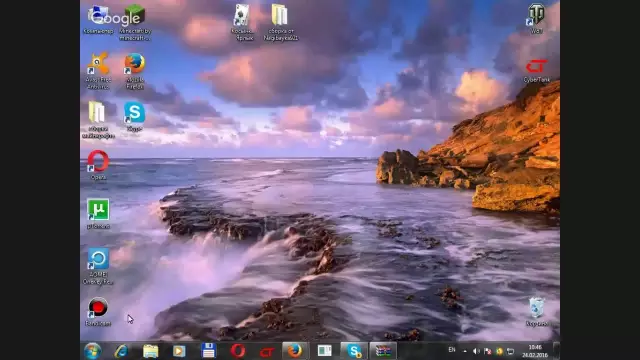Open the clock showing 10:46

click(x=535, y=351)
